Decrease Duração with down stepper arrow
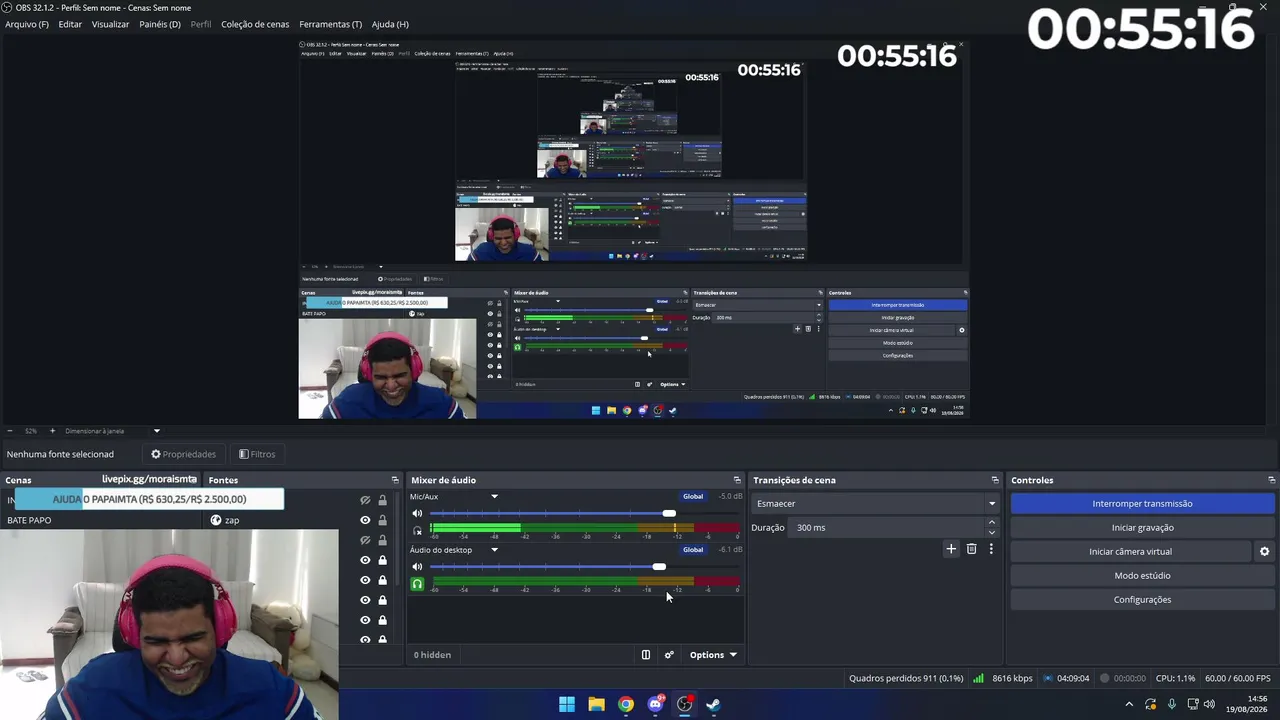The height and width of the screenshot is (720, 1280). tap(992, 532)
